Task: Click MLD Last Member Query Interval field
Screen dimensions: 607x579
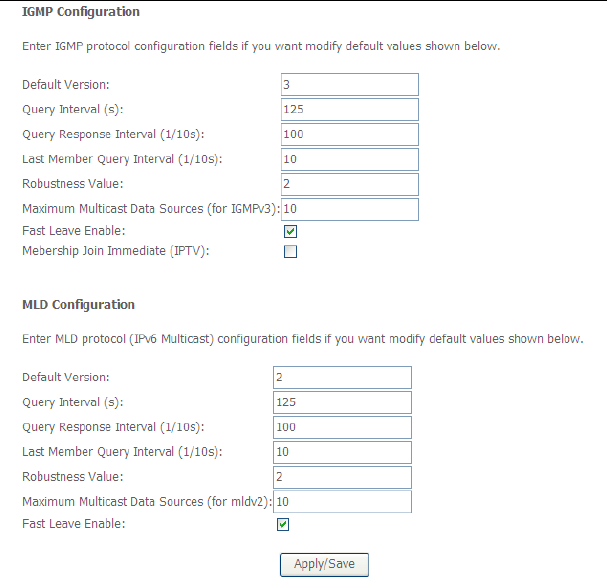Action: click(x=342, y=452)
